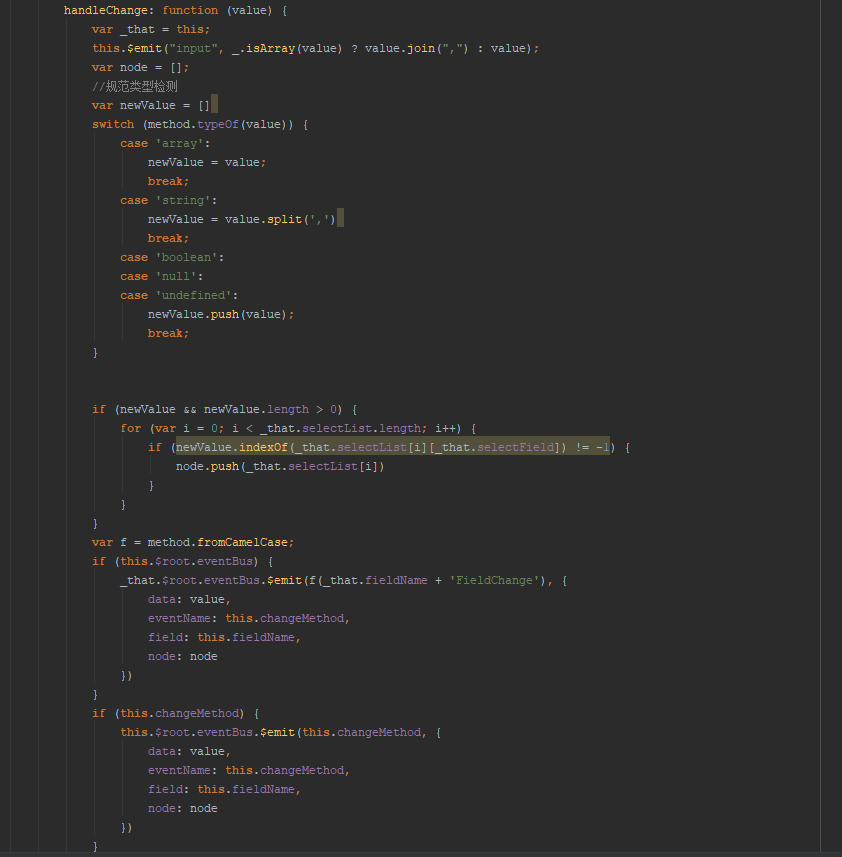
Task: Click the closing brace at the bottom
Action: (x=95, y=845)
